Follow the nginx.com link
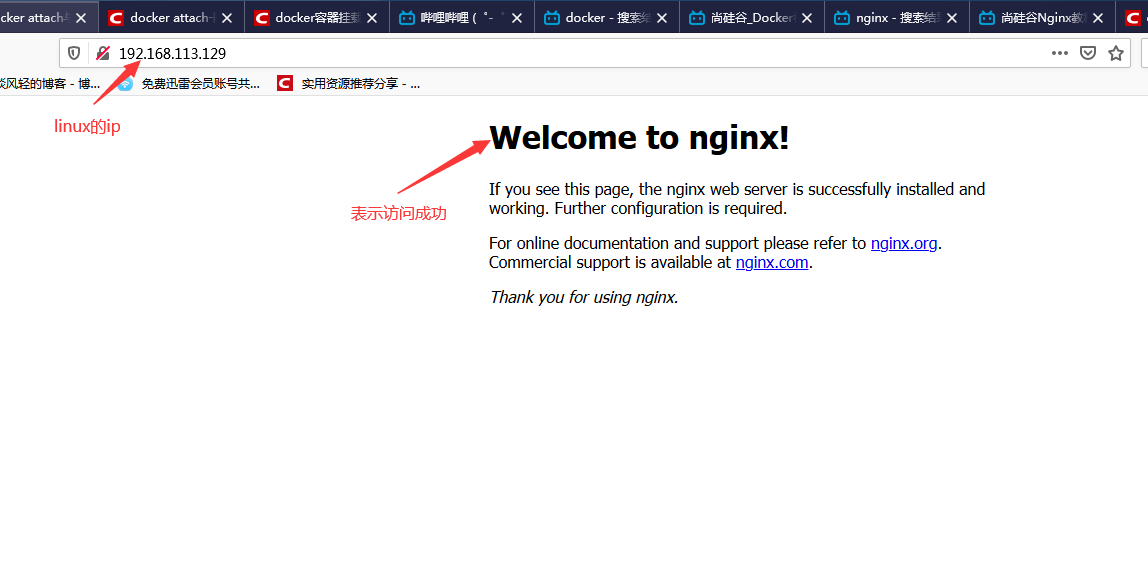Viewport: 1148px width, 576px height. pos(772,262)
